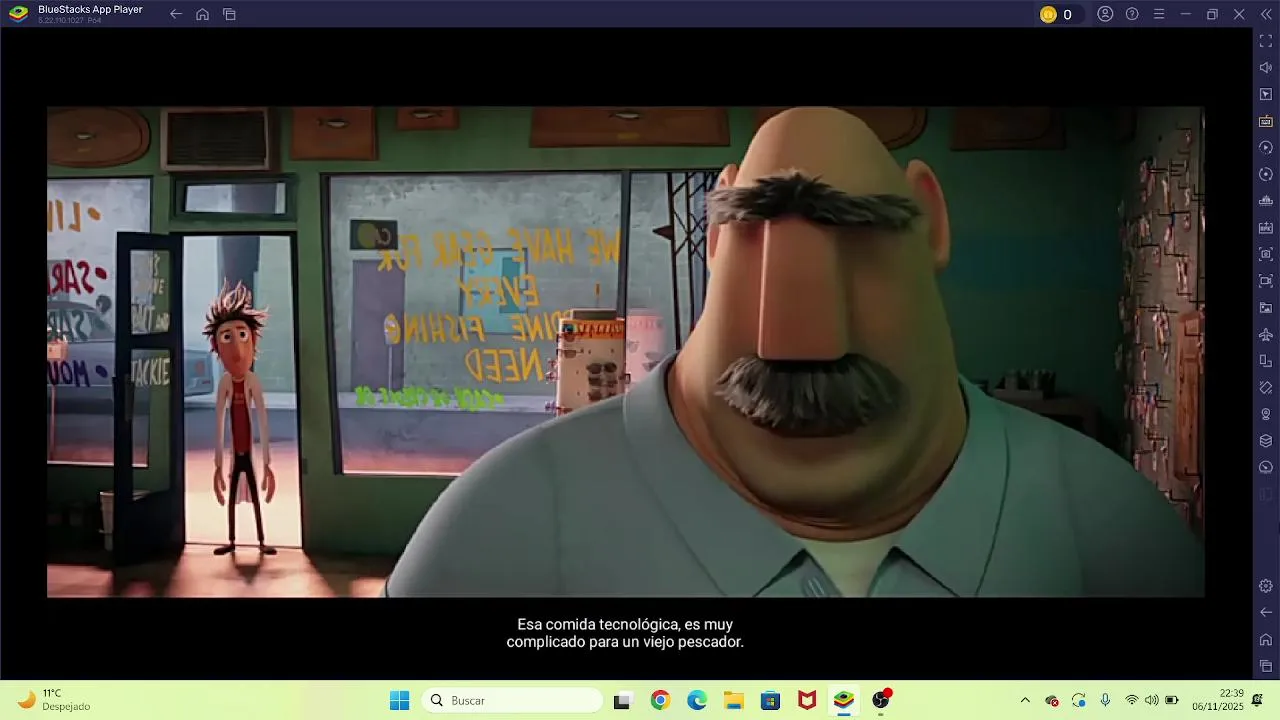Take a screenshot with camera frame icon
The height and width of the screenshot is (720, 1280).
[1266, 254]
